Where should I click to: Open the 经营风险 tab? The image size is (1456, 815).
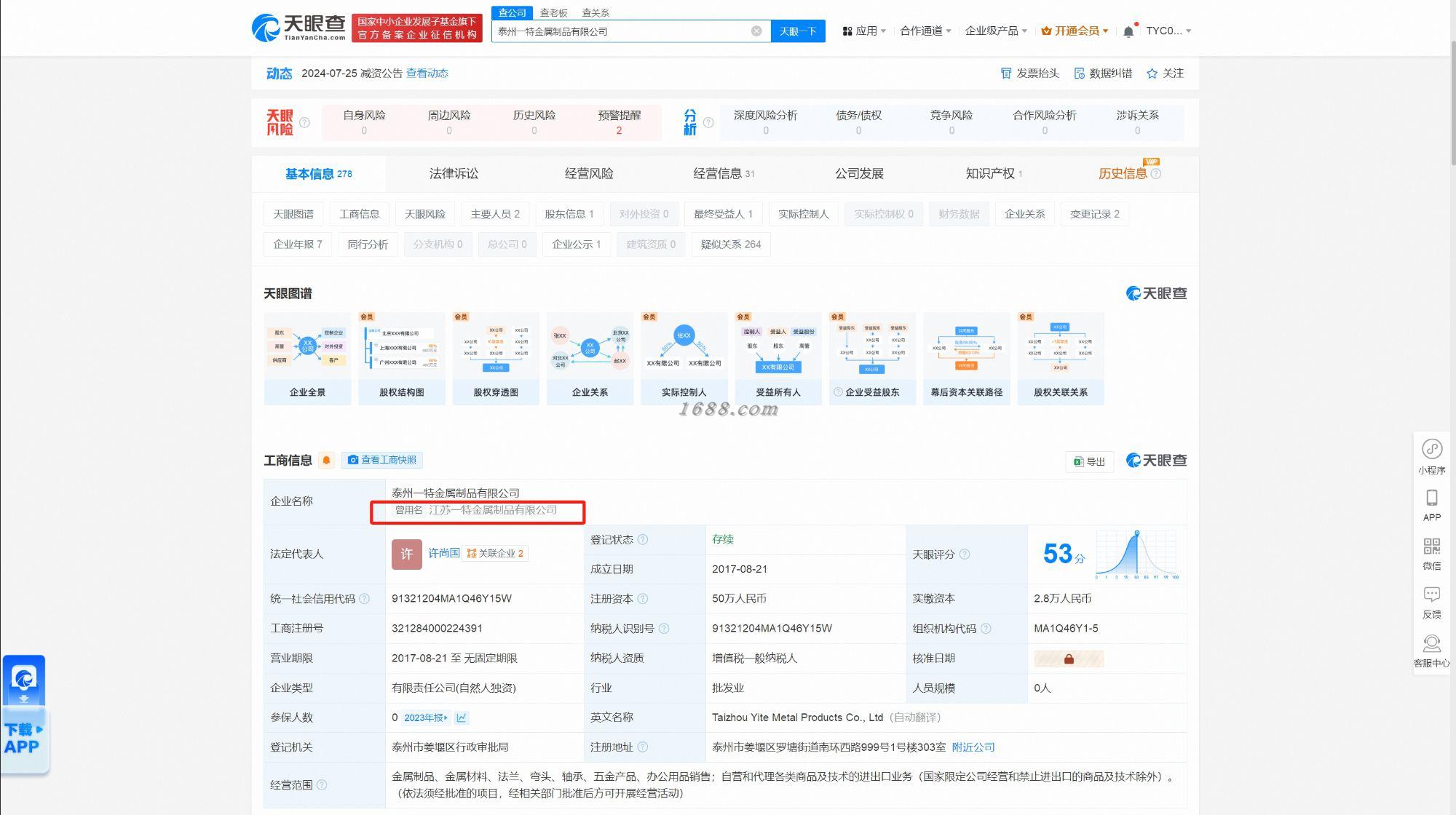589,173
